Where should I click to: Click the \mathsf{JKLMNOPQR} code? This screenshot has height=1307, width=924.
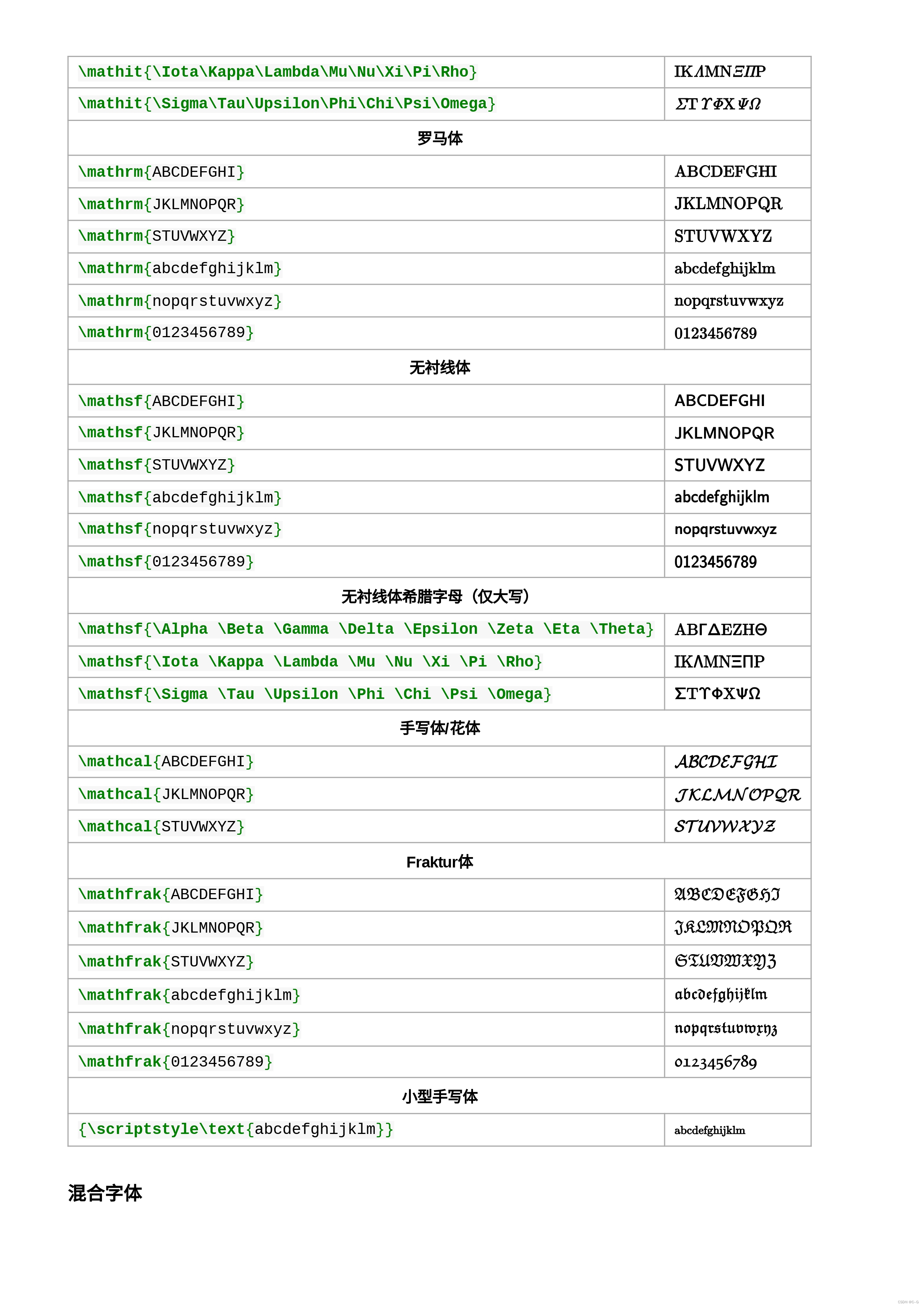tap(161, 433)
